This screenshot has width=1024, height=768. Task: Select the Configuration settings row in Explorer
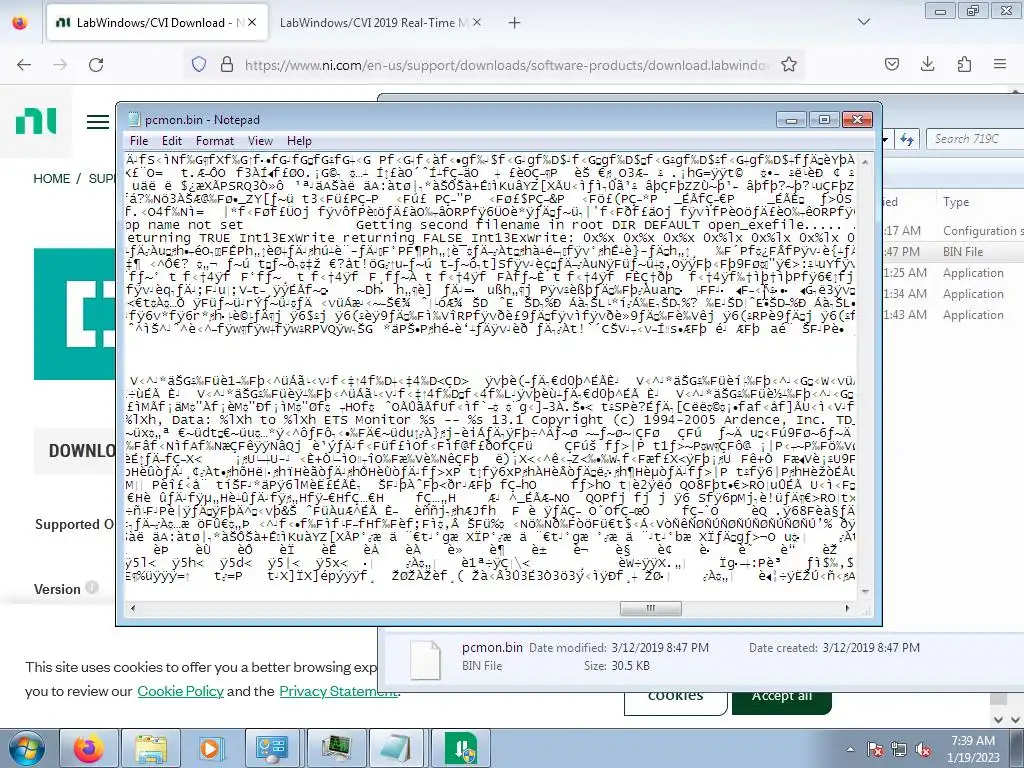click(x=953, y=231)
